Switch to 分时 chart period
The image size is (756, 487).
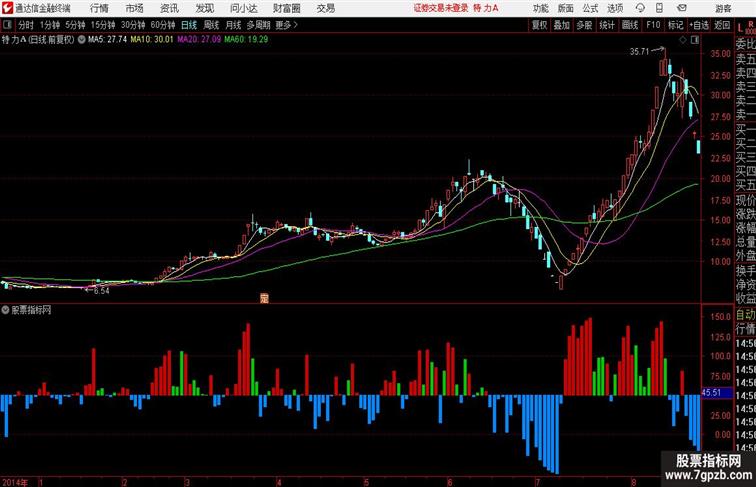[x=26, y=25]
